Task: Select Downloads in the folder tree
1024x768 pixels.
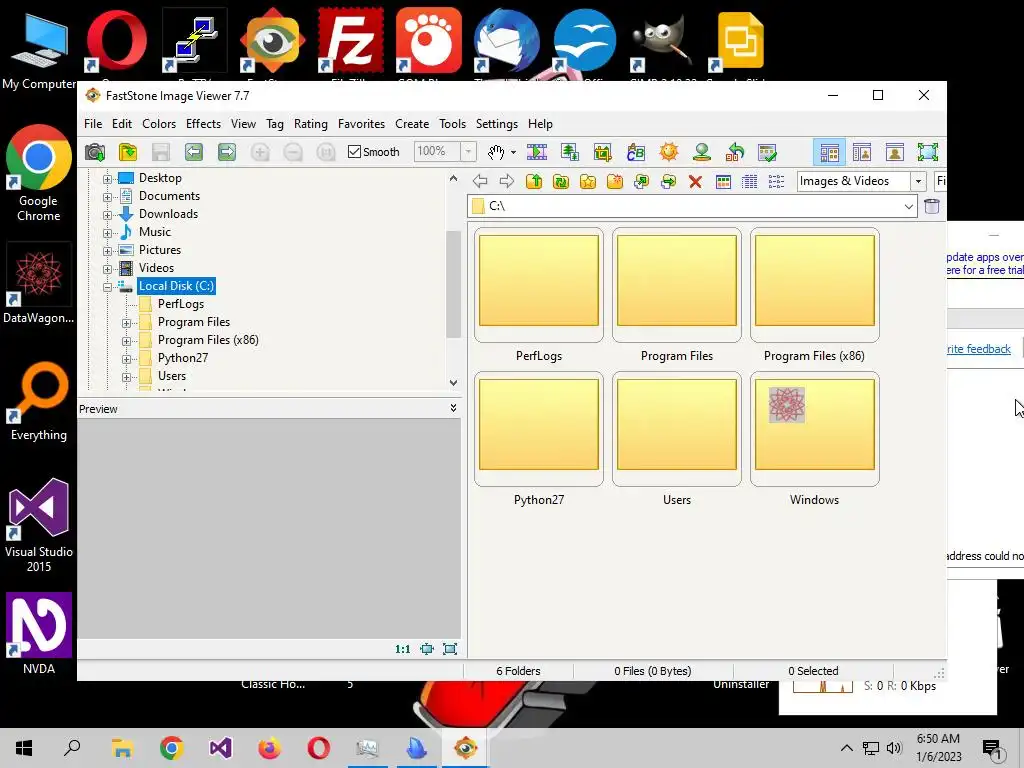Action: click(x=168, y=214)
